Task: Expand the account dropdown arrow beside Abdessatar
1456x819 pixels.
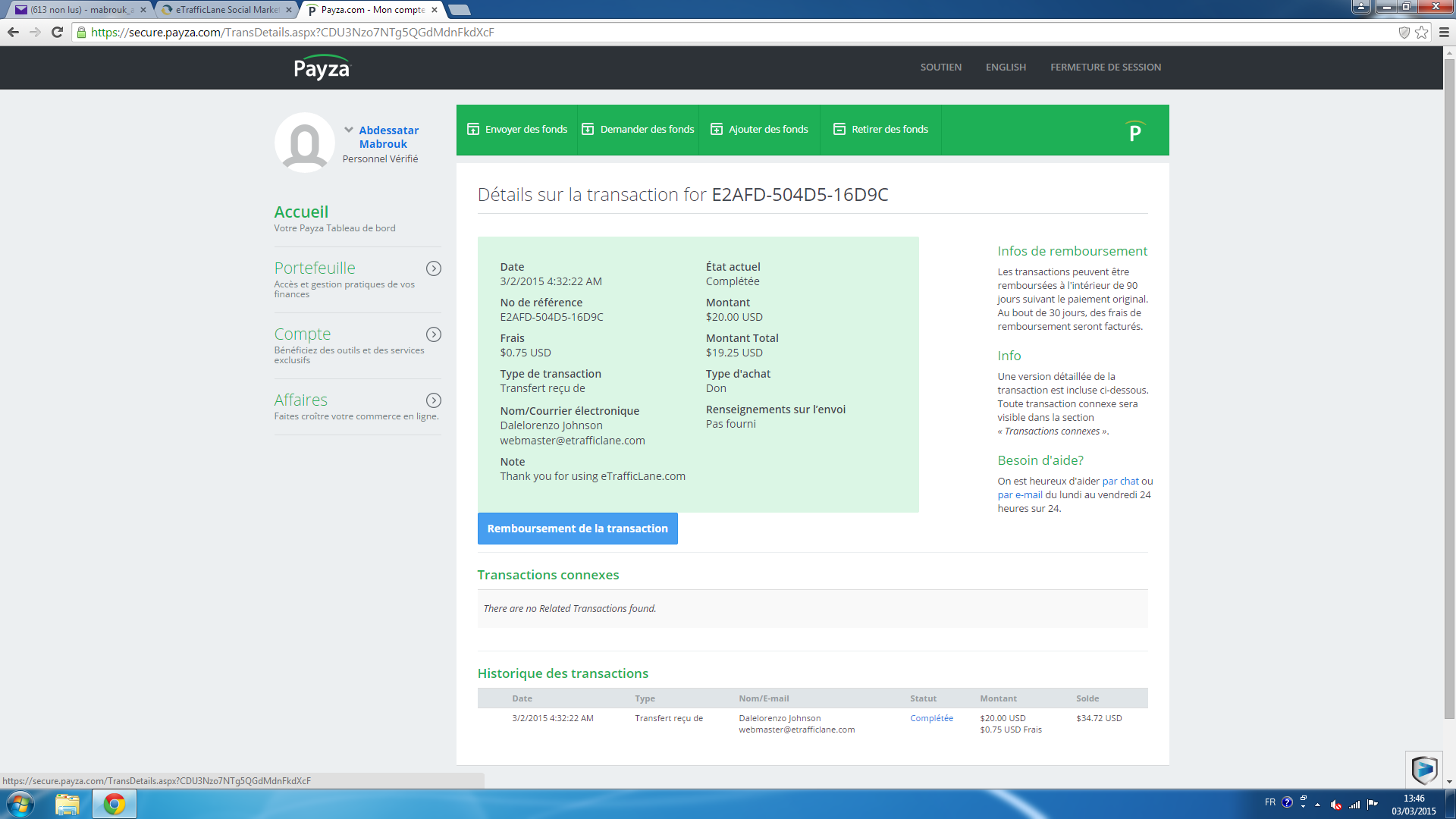Action: [x=349, y=130]
